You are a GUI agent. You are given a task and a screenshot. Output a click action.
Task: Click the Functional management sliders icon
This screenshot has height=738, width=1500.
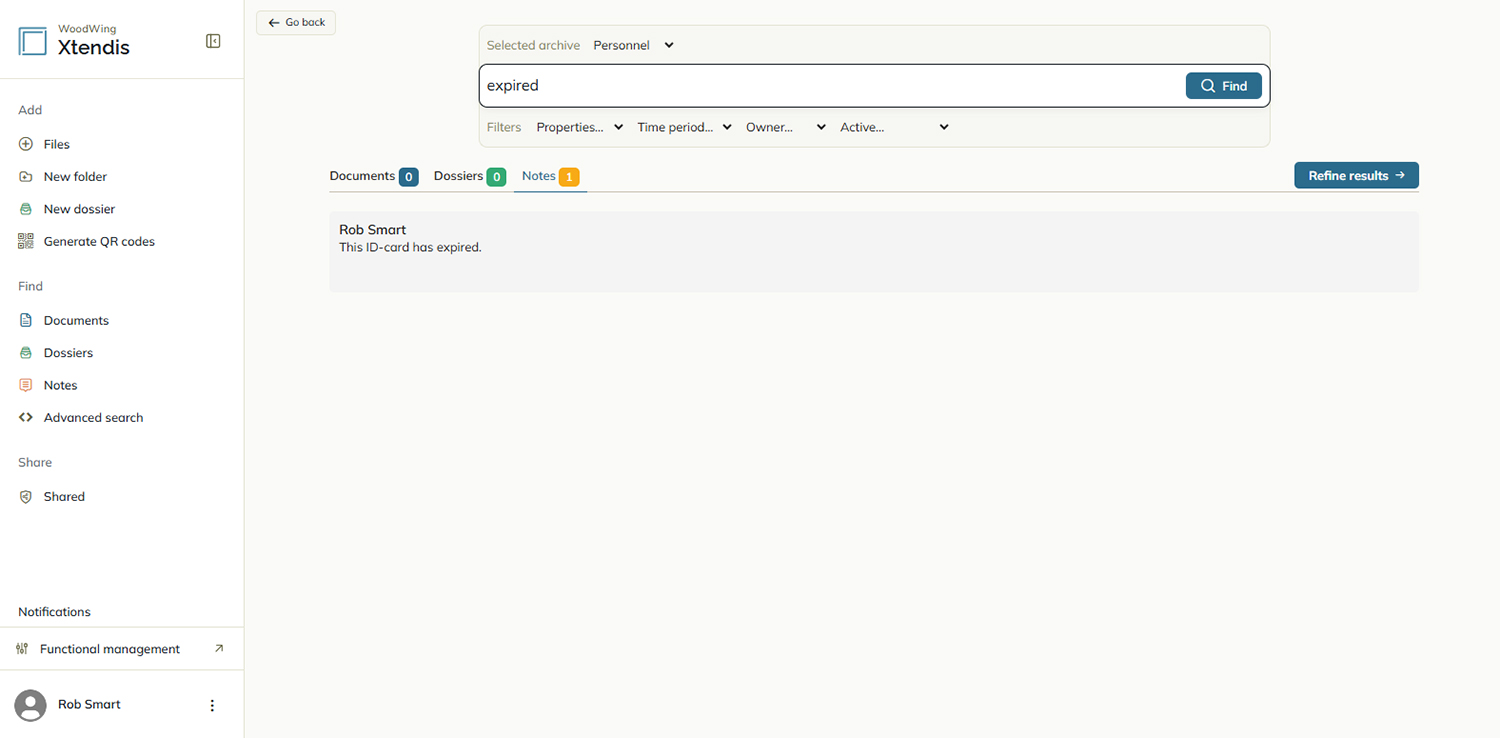tap(22, 649)
